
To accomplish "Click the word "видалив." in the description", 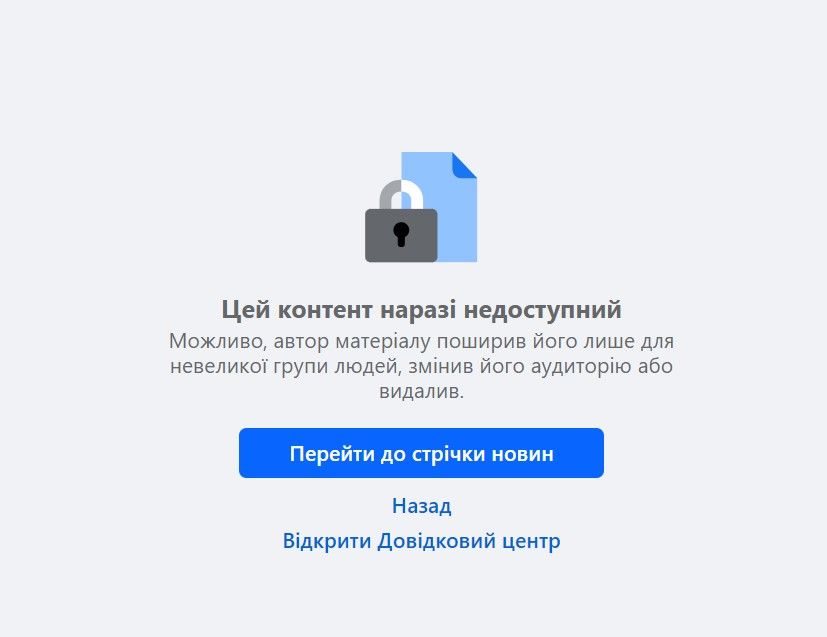I will 421,391.
